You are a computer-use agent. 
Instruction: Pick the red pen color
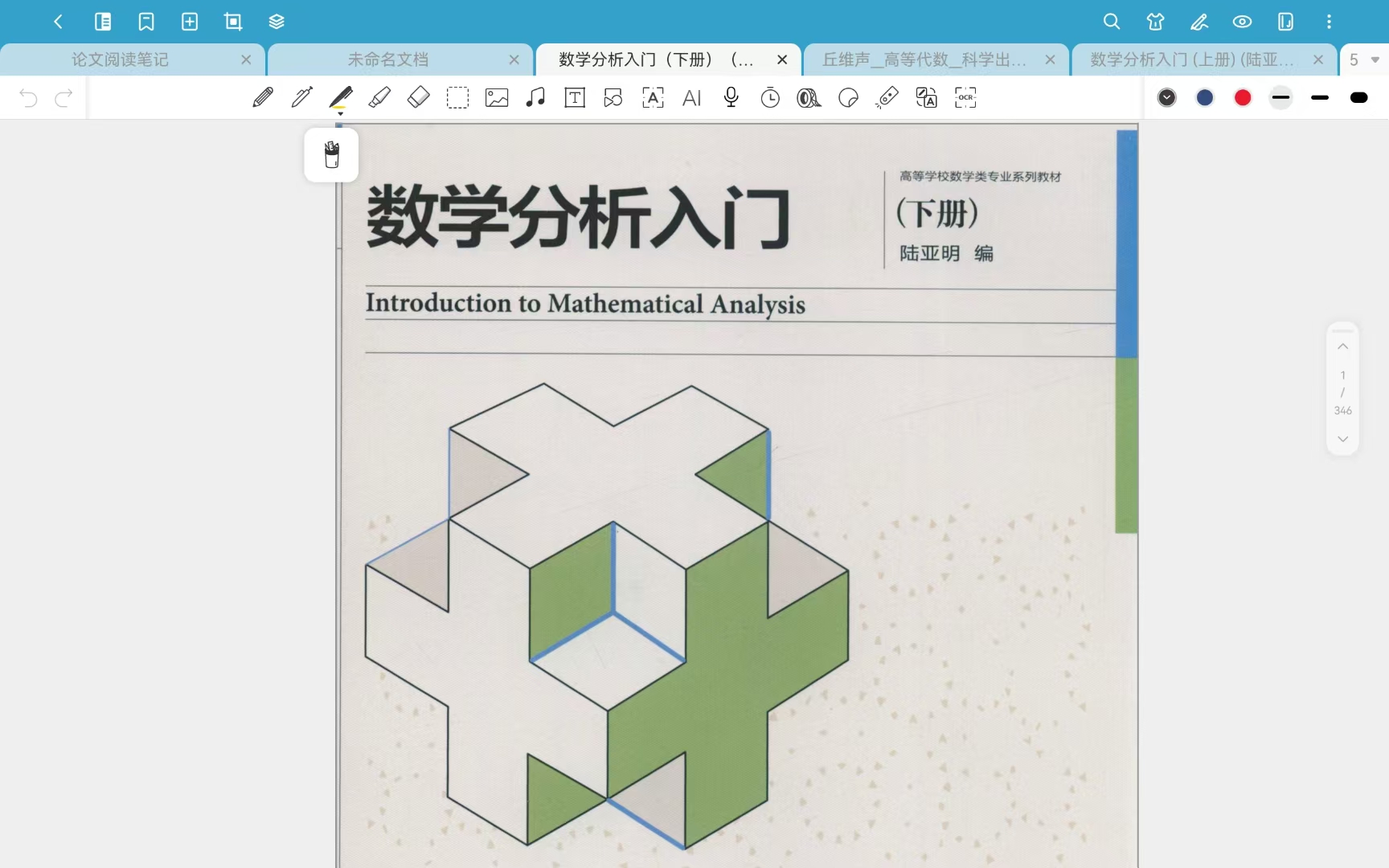(x=1243, y=97)
